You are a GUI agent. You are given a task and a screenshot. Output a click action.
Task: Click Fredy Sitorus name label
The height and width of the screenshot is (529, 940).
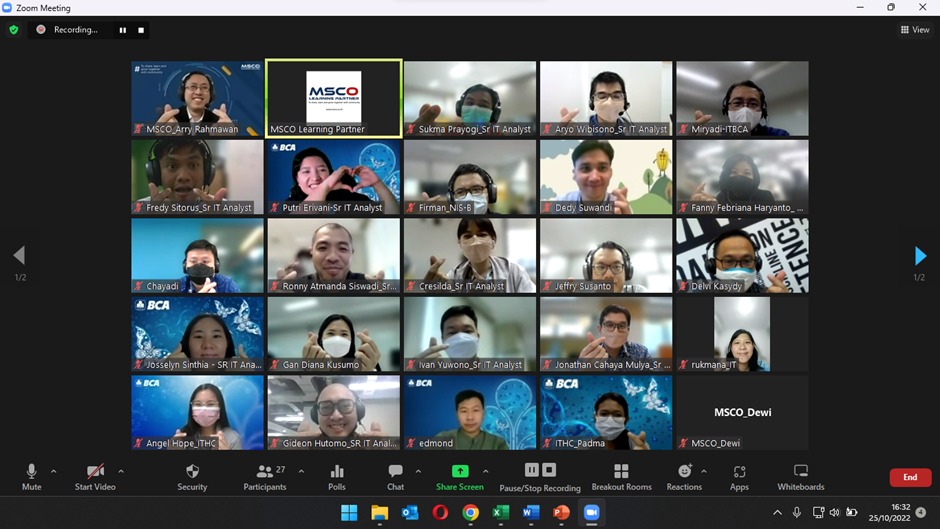pyautogui.click(x=199, y=208)
